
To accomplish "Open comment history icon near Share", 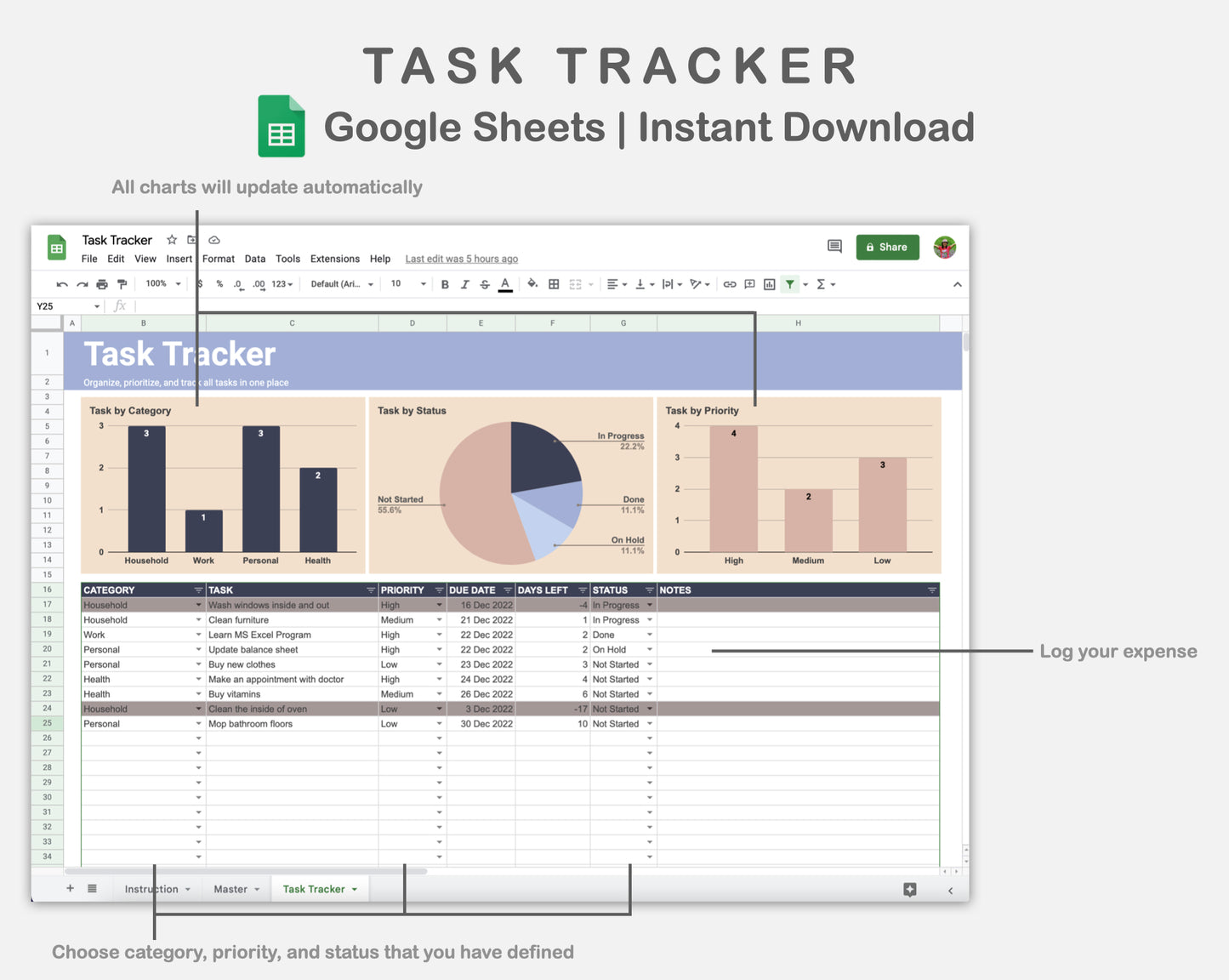I will [x=834, y=247].
